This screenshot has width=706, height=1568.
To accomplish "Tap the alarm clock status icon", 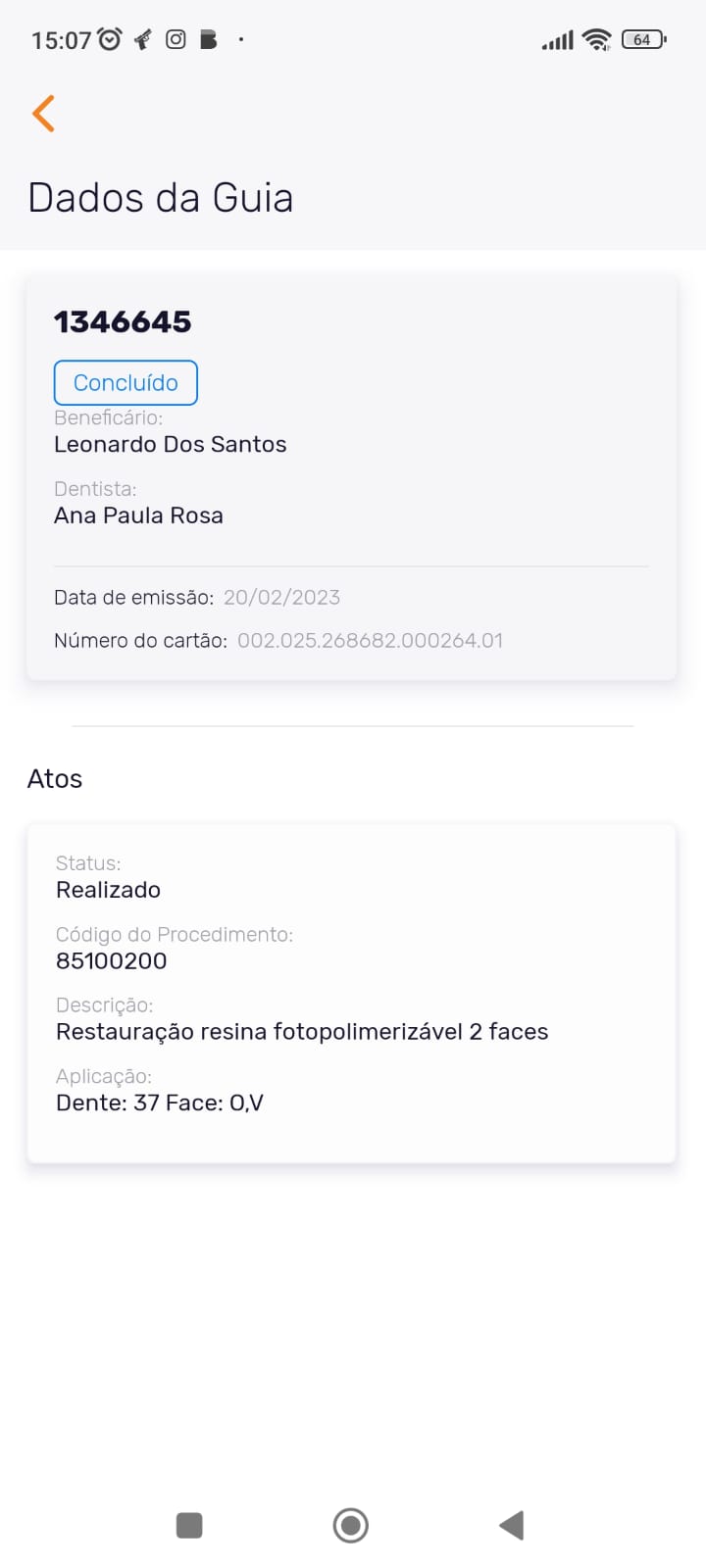I will pos(110,39).
